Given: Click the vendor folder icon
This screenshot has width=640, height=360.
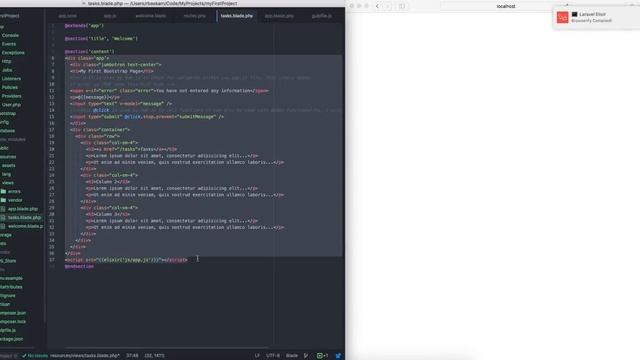Looking at the screenshot, I should [3, 200].
